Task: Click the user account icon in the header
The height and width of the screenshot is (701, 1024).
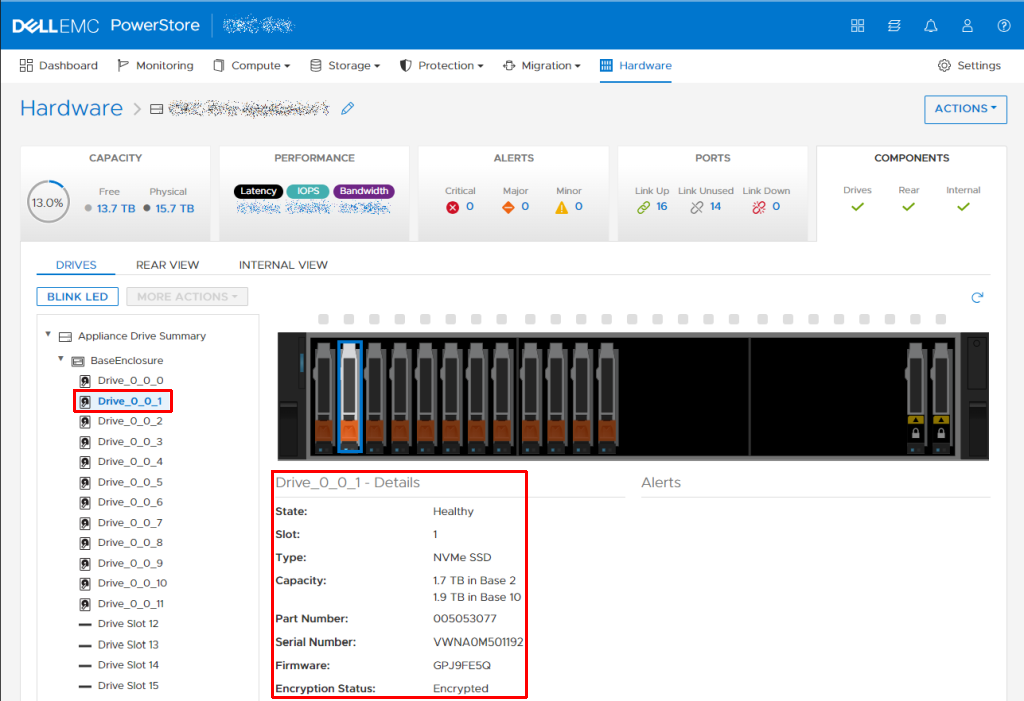Action: tap(966, 25)
